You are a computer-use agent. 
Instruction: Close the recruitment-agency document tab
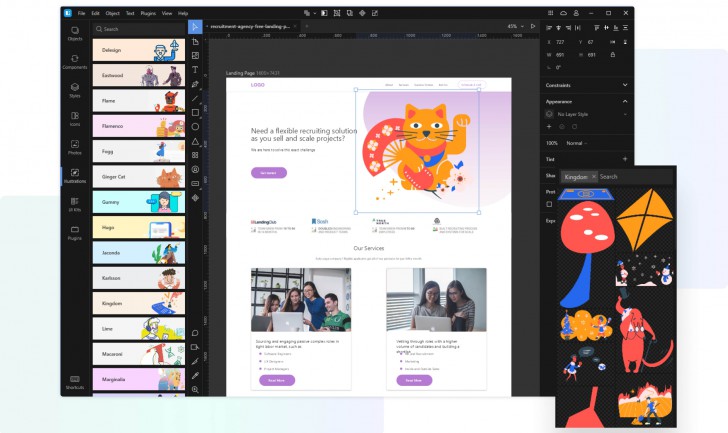[x=295, y=26]
